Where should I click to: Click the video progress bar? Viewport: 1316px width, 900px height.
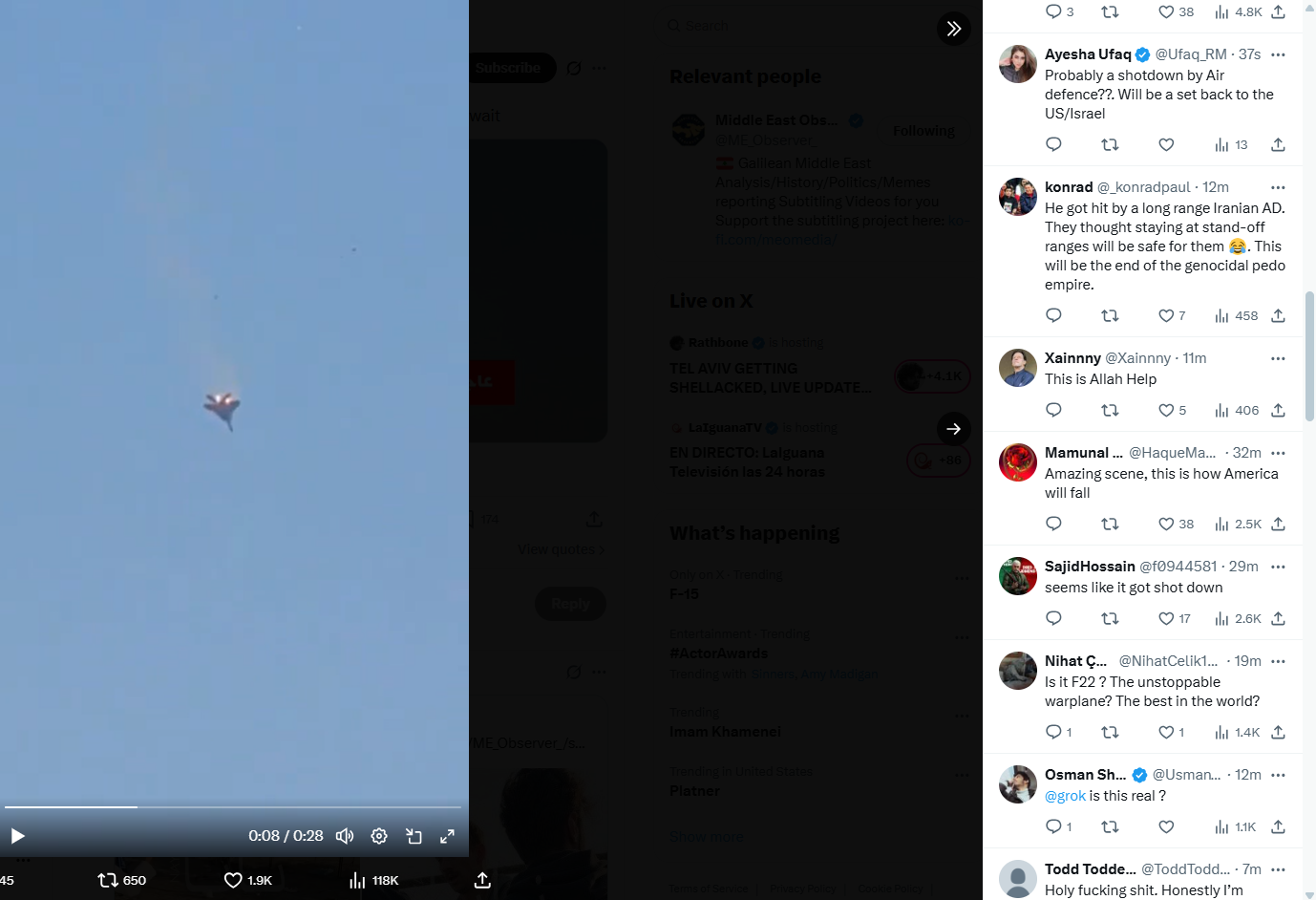tap(234, 807)
